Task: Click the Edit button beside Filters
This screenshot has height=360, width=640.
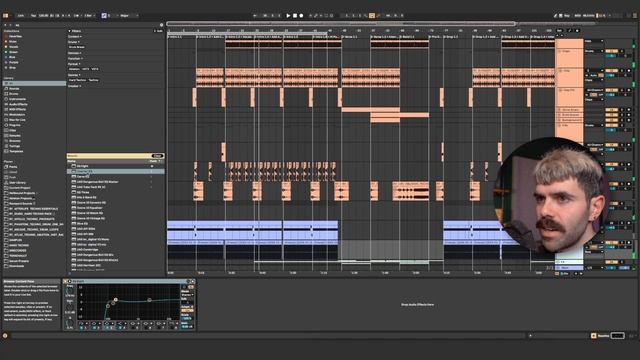Action: (158, 31)
